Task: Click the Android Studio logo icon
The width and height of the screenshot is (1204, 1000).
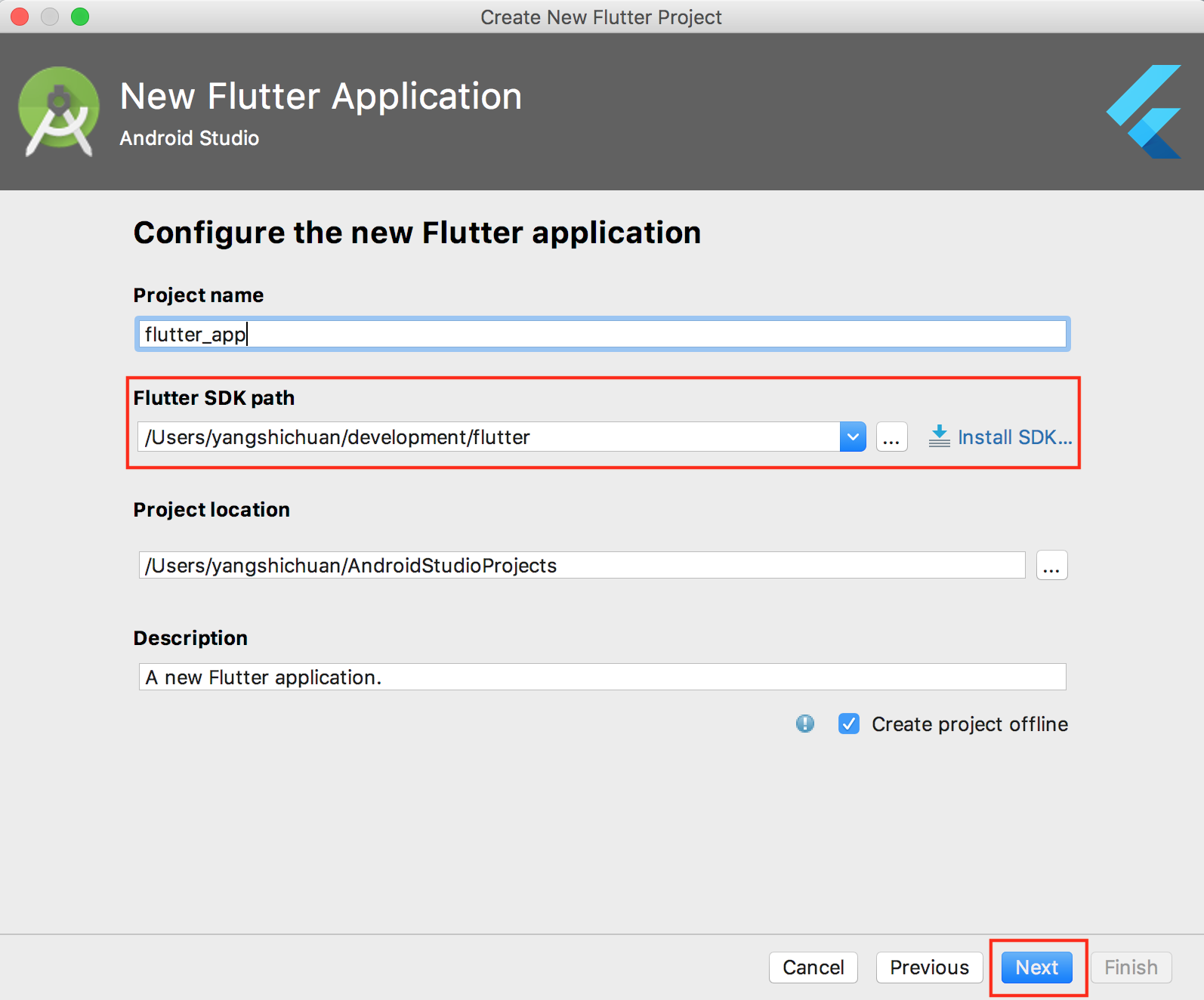Action: (x=59, y=112)
